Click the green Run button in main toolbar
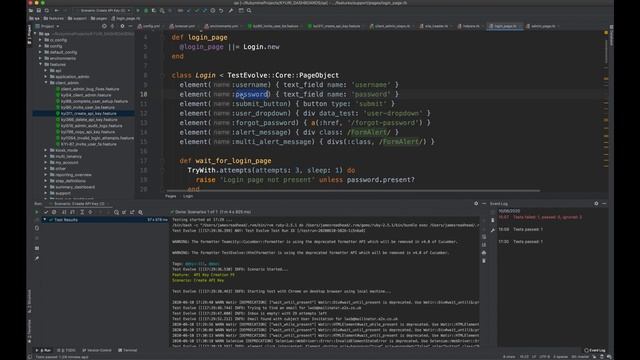 pos(138,11)
